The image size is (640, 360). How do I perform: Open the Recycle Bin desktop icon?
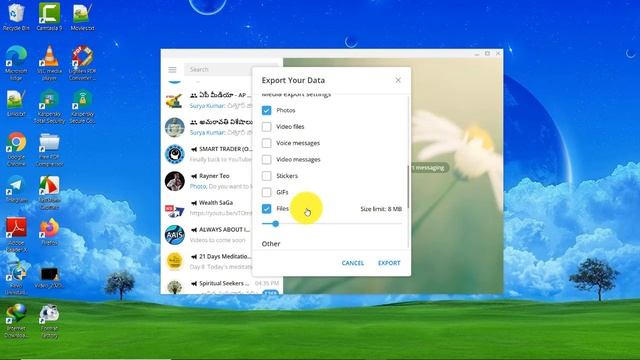(16, 17)
